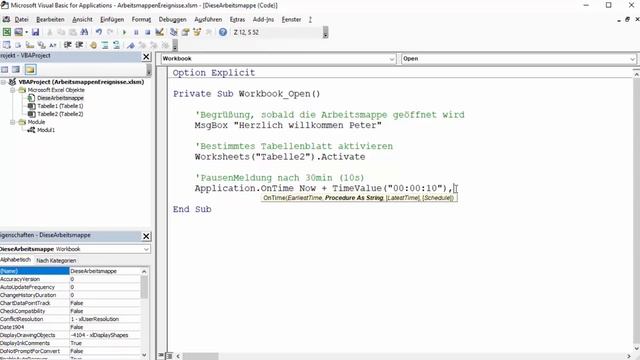Uncomment the selected block
The height and width of the screenshot is (360, 640).
(116, 45)
